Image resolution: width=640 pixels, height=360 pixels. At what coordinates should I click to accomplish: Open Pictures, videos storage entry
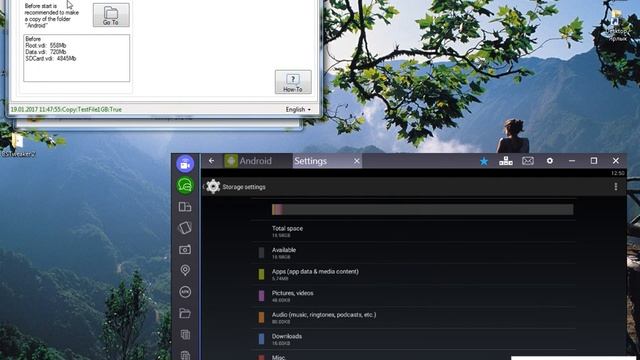[x=413, y=296]
